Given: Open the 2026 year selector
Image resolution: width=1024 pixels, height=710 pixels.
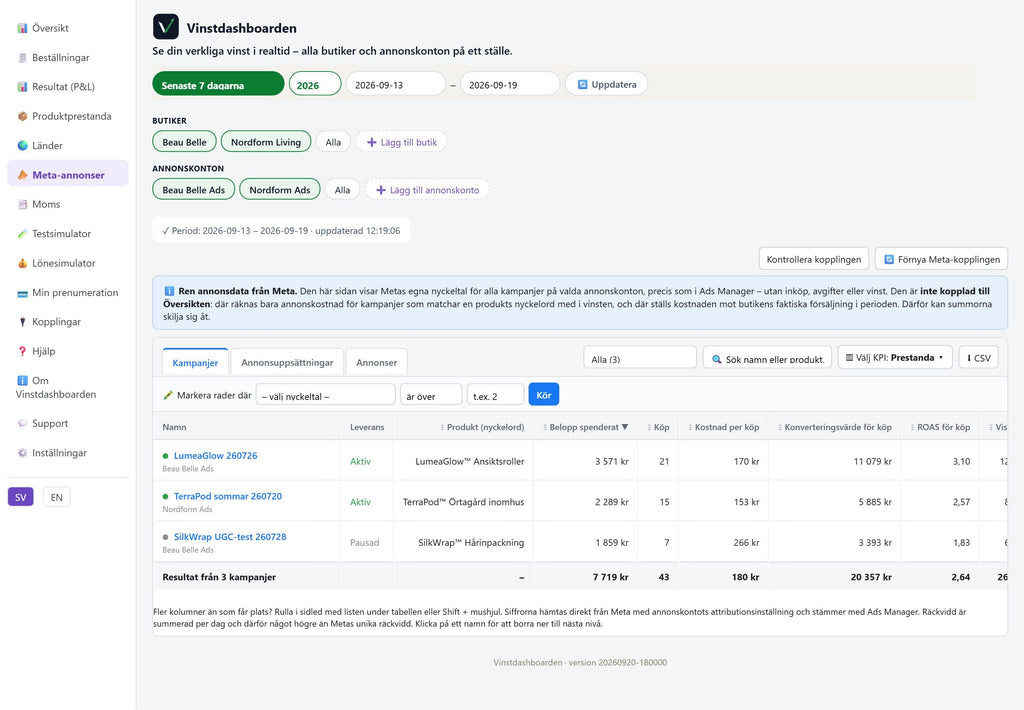Looking at the screenshot, I should pos(315,84).
